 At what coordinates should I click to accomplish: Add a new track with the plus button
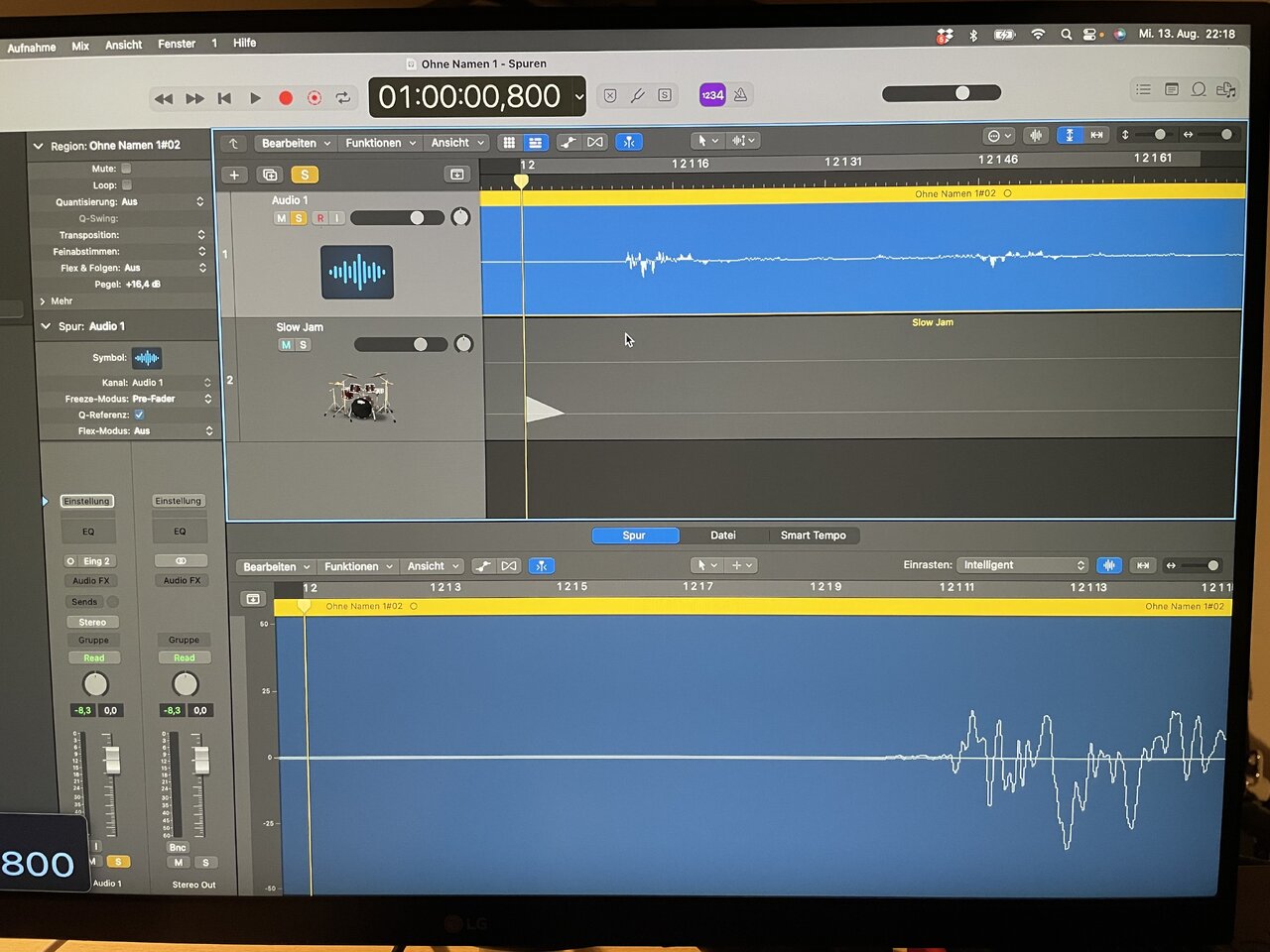click(x=234, y=175)
